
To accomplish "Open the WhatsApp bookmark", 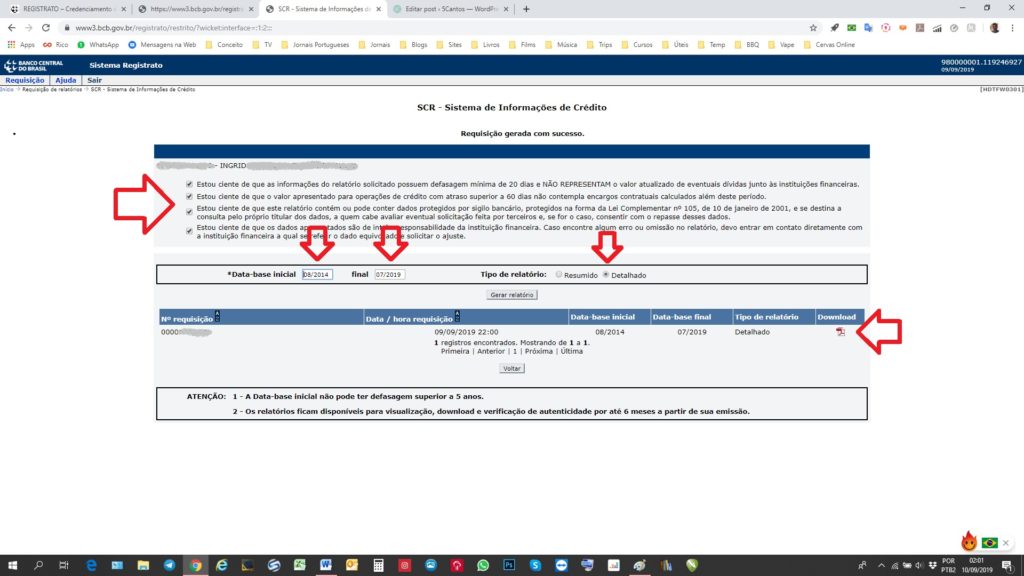I will tap(98, 45).
